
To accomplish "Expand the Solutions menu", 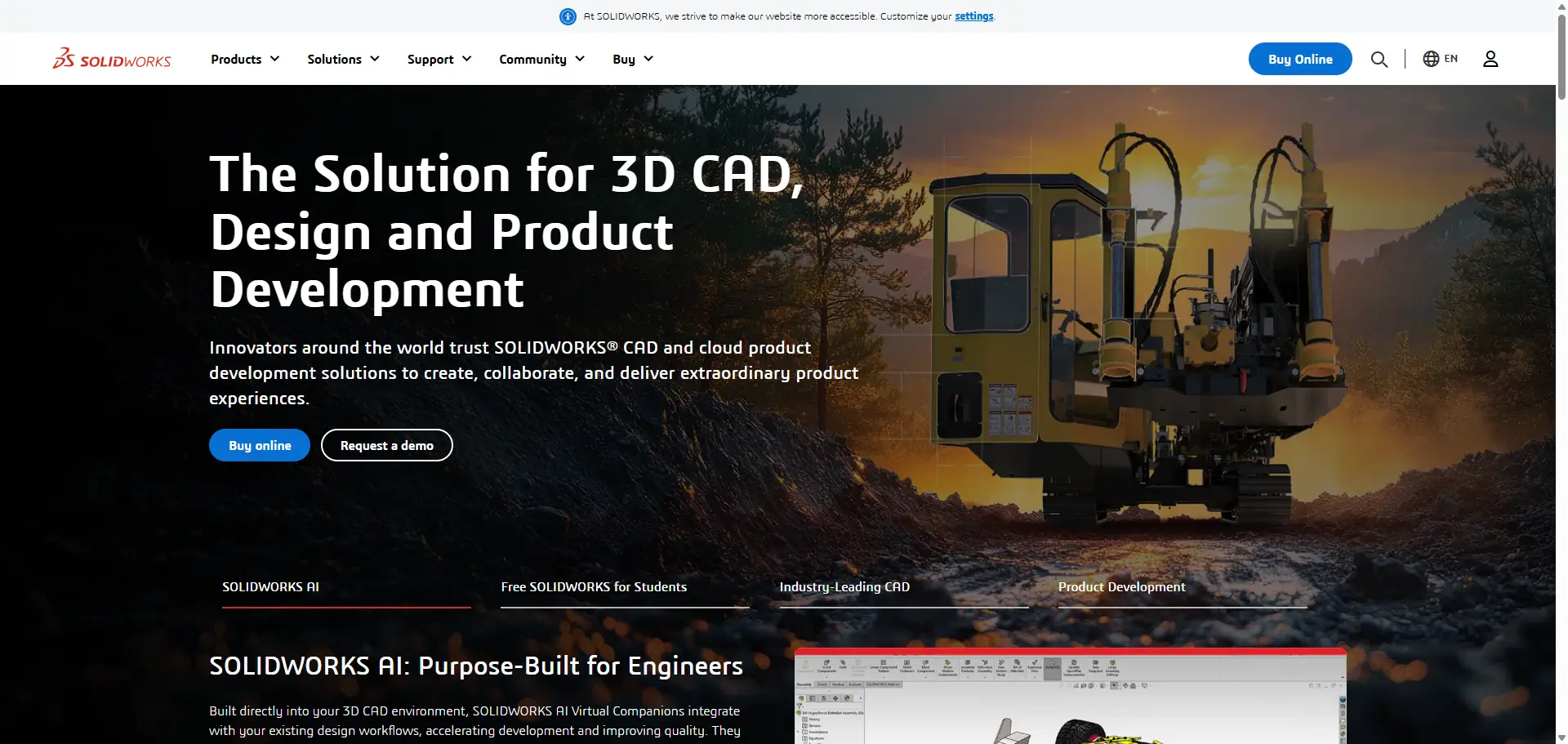I will click(343, 59).
